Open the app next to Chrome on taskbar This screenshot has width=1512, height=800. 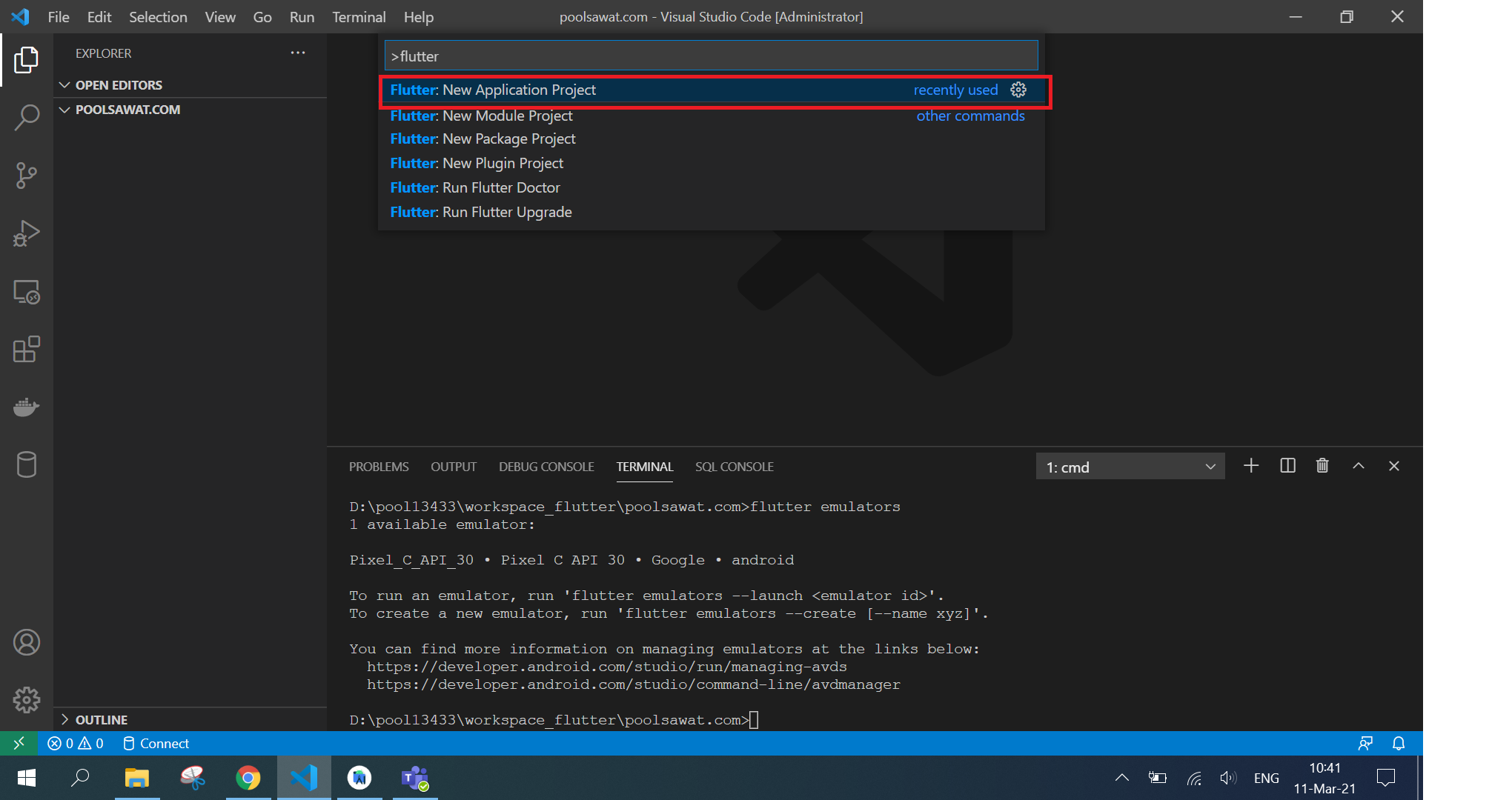click(304, 778)
